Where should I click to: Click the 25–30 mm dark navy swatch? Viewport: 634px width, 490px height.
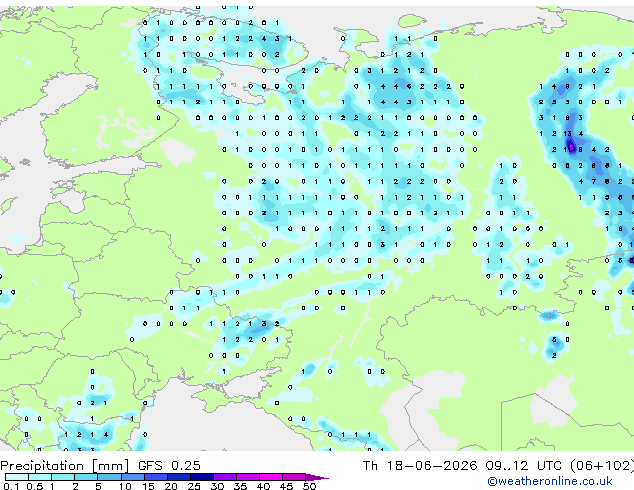pyautogui.click(x=202, y=477)
